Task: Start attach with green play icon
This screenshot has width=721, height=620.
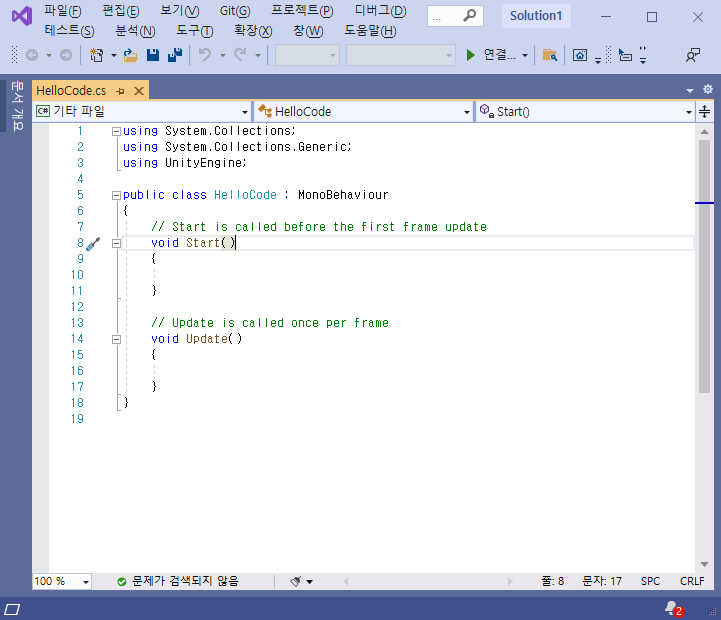Action: coord(470,55)
